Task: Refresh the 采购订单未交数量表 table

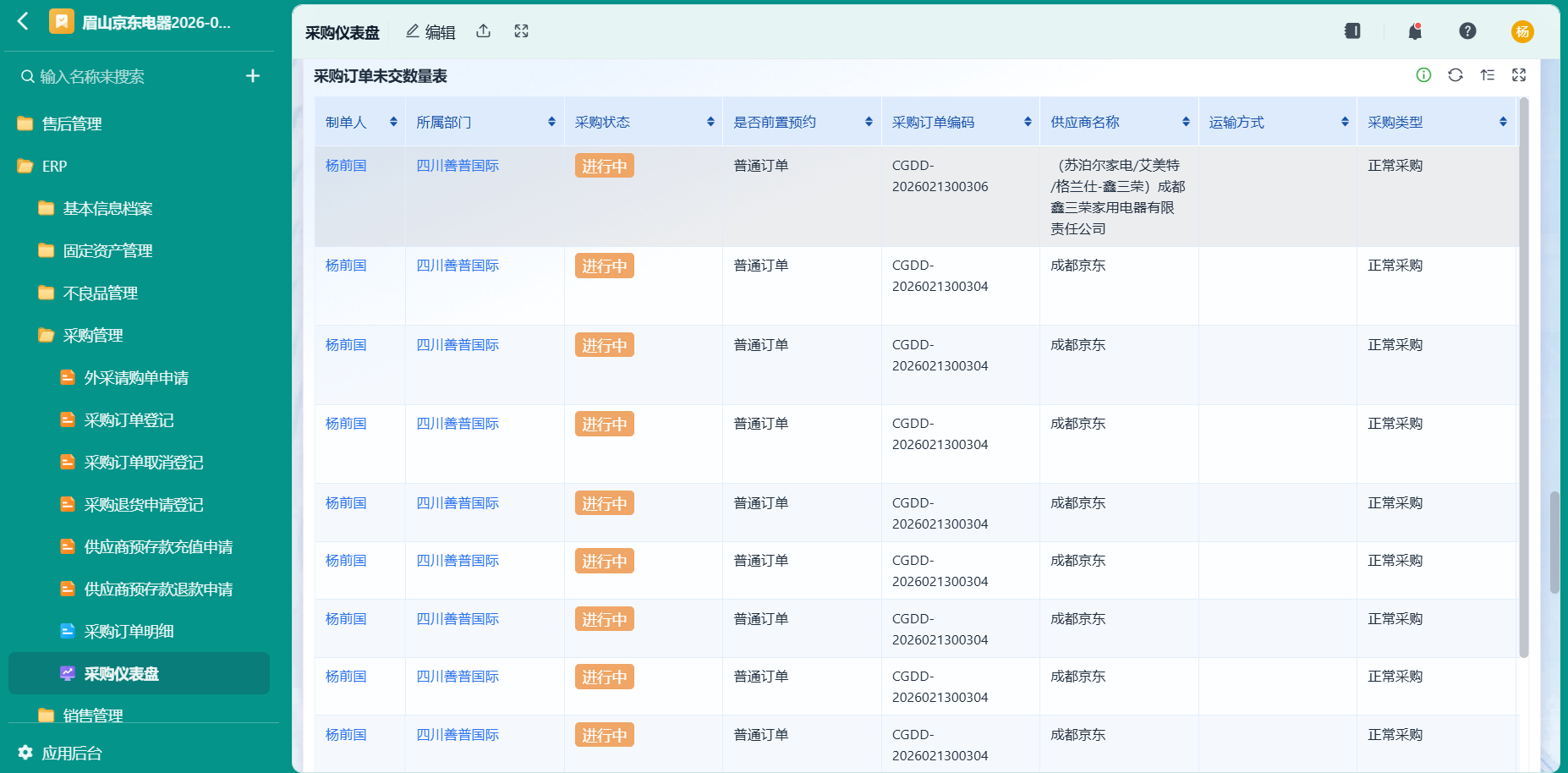Action: click(x=1456, y=75)
